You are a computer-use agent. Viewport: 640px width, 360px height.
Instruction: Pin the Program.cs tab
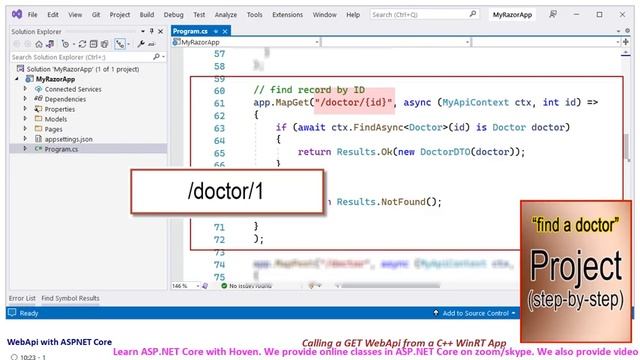coord(216,31)
